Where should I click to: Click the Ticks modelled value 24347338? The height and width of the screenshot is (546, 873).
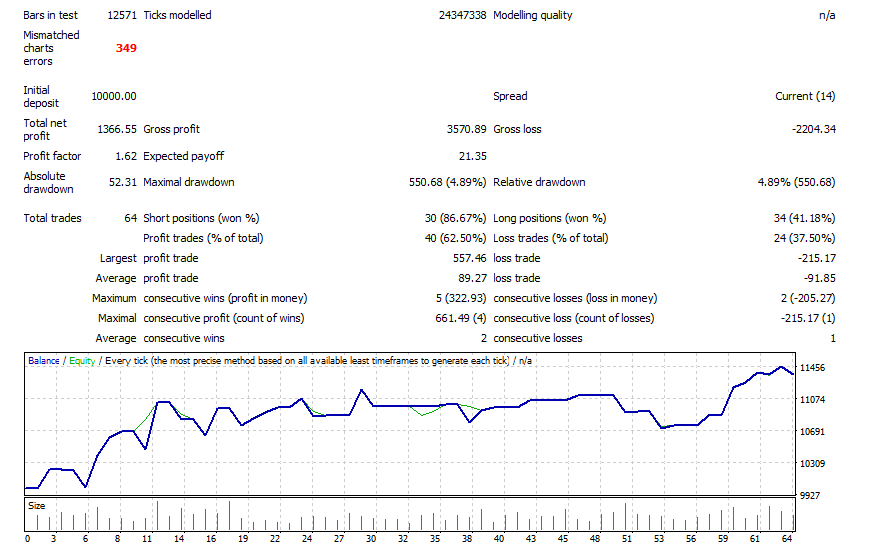coord(462,15)
